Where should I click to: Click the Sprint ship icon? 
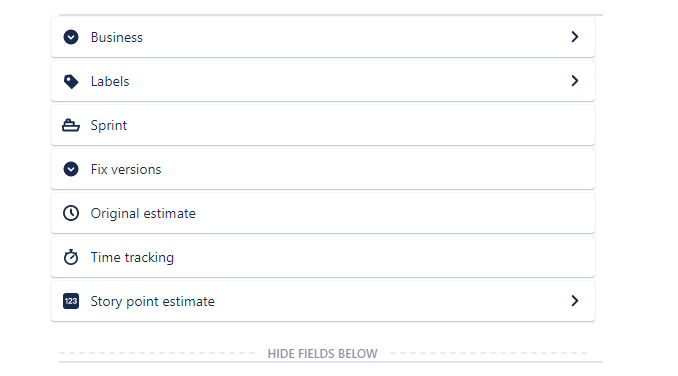[71, 125]
